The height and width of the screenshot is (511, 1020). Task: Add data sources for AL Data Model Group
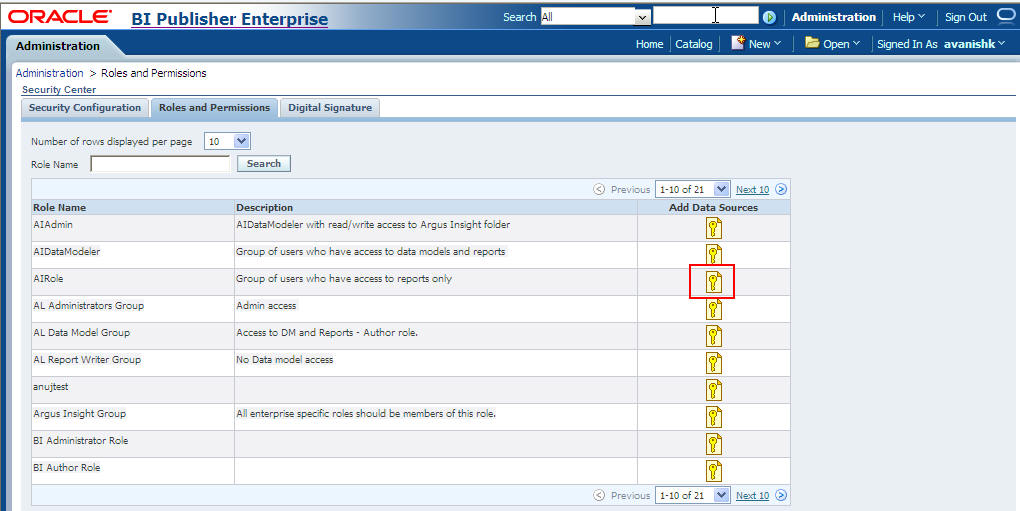click(714, 336)
